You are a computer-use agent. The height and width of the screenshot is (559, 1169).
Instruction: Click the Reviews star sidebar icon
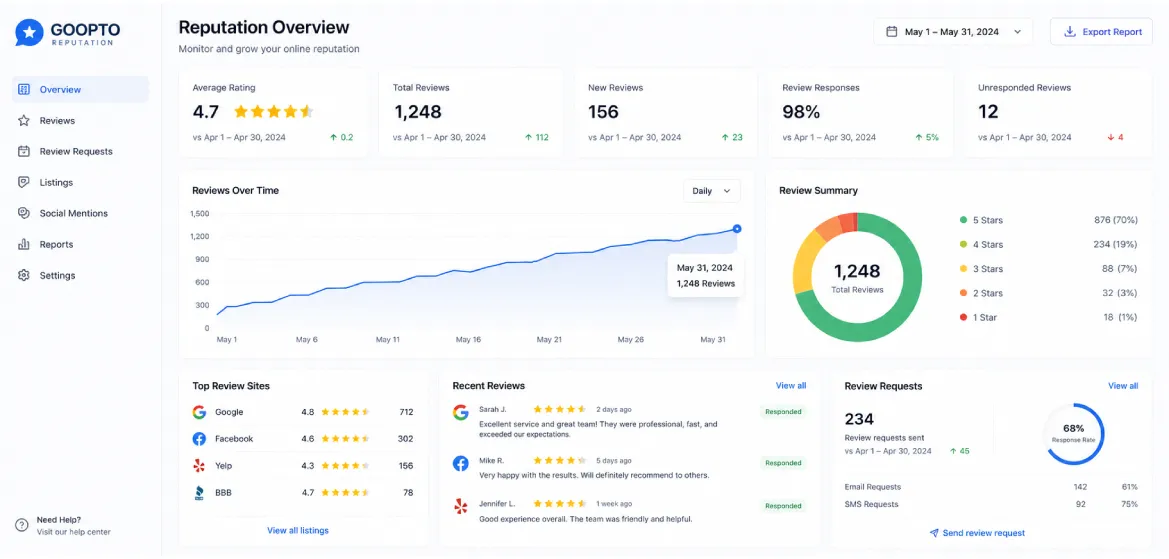tap(24, 121)
